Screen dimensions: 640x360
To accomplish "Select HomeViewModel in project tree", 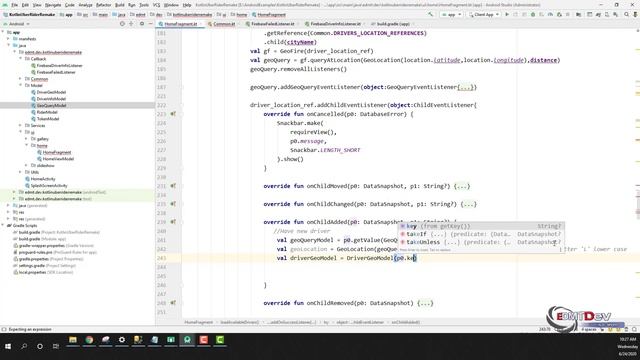I will 58,159.
